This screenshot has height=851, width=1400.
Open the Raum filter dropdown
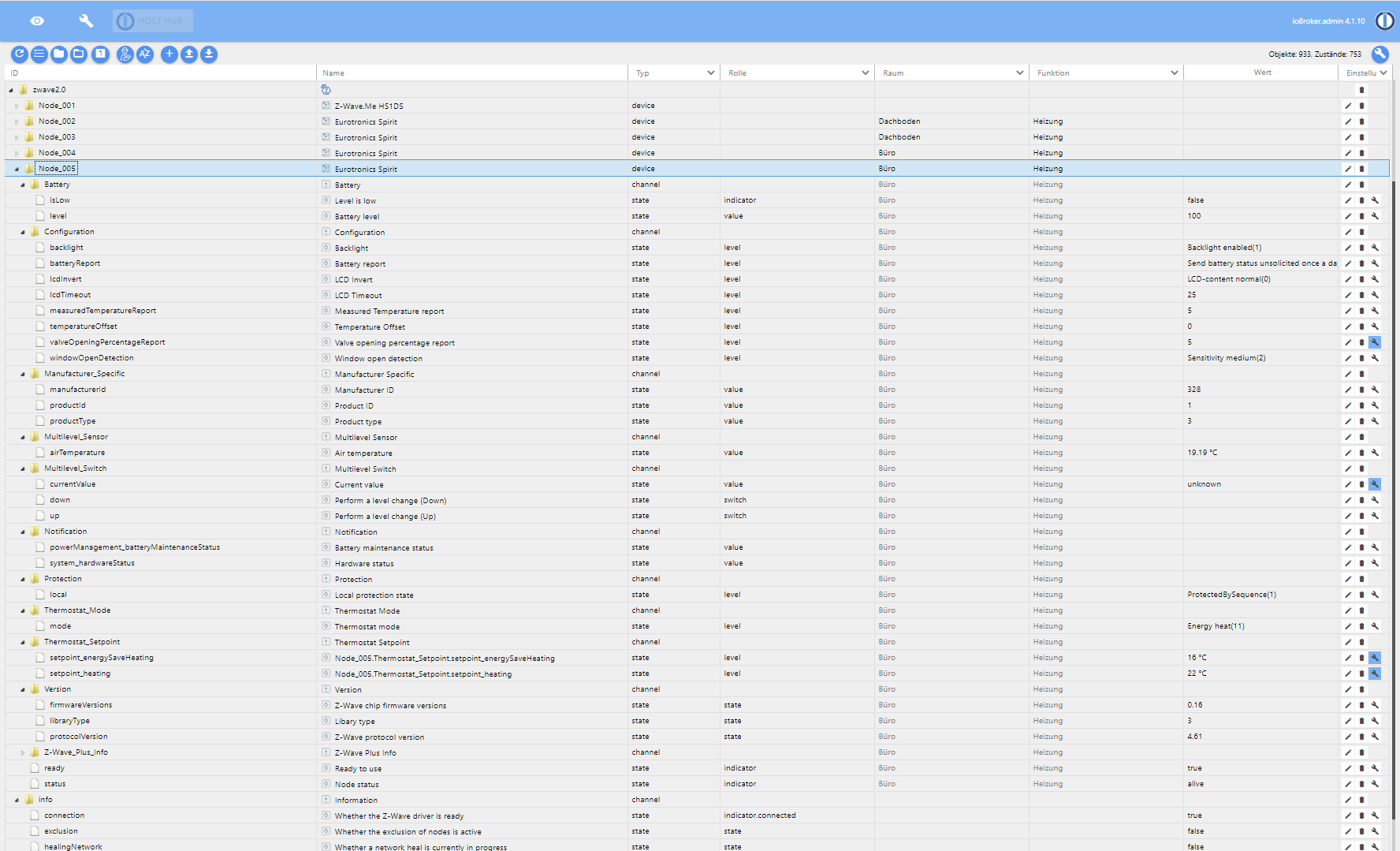pos(952,73)
